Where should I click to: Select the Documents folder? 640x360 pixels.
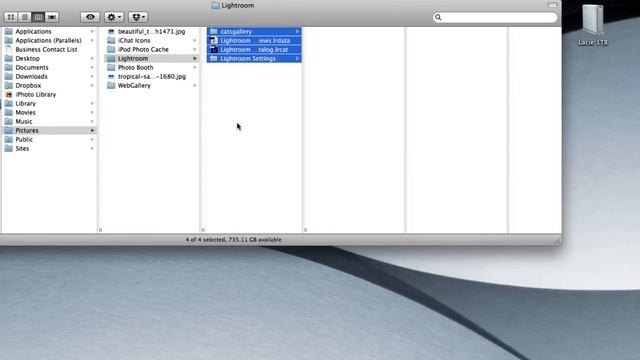(49, 67)
